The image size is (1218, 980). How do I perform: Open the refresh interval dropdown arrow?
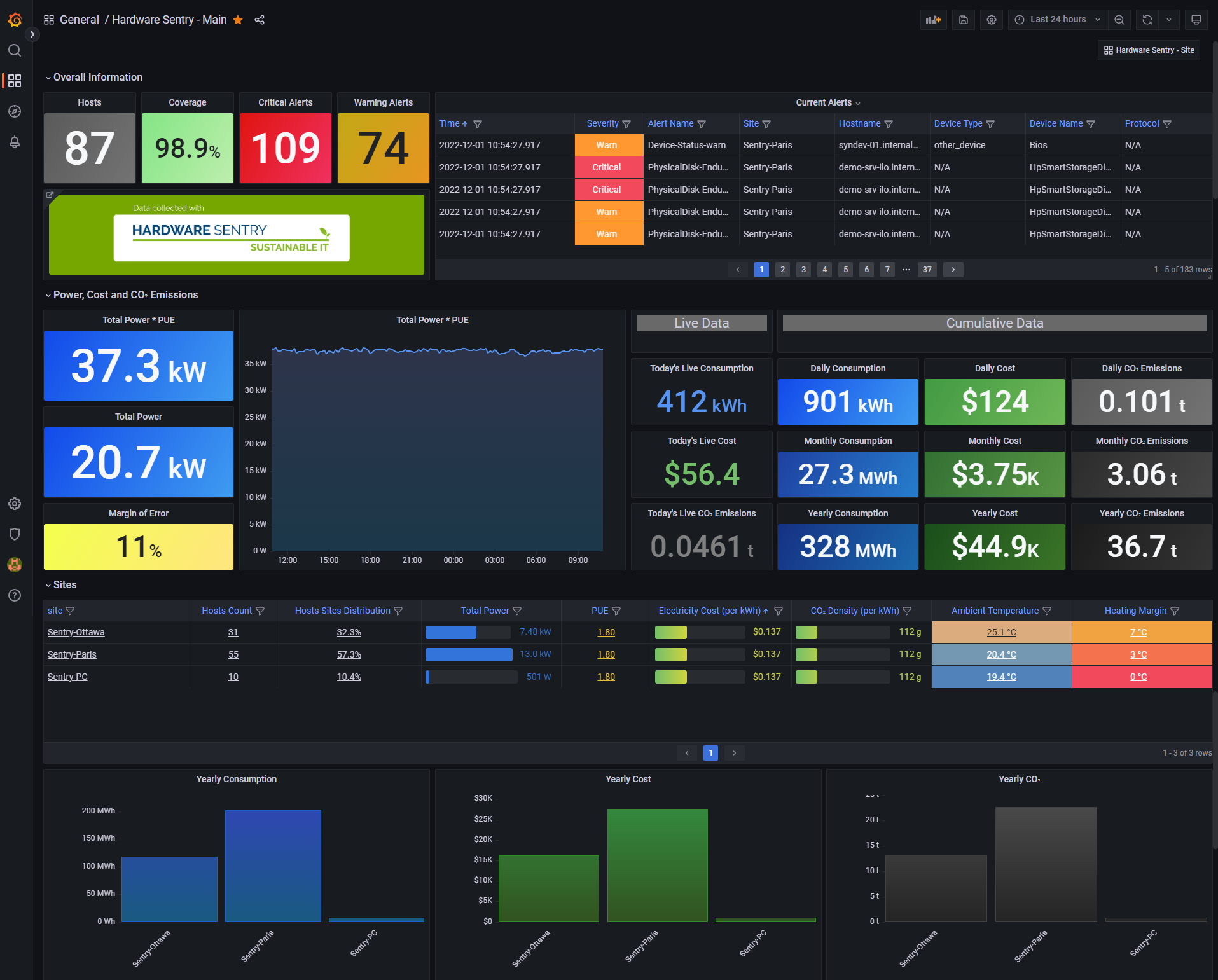coord(1168,20)
